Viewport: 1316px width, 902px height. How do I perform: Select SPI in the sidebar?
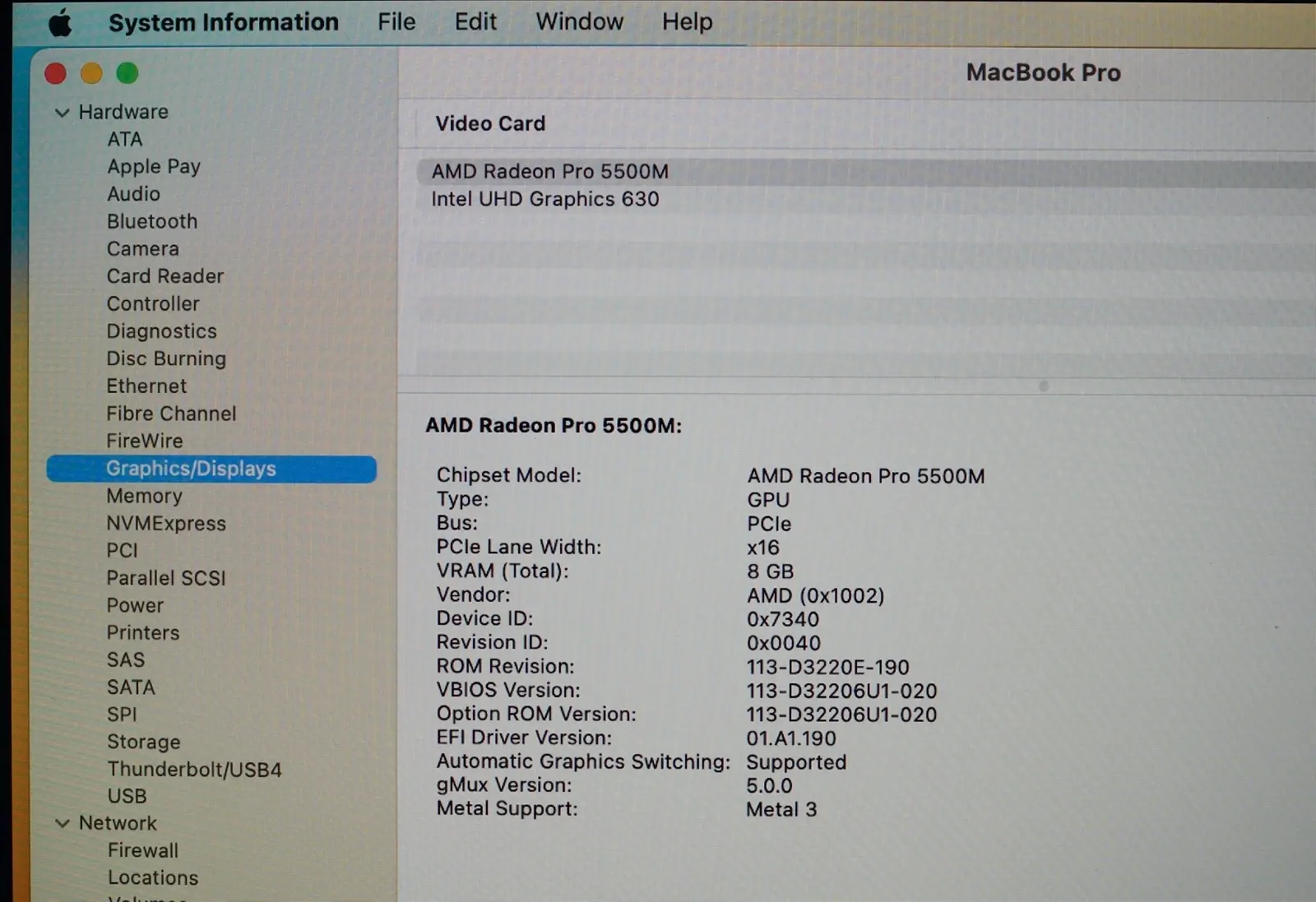(x=122, y=715)
